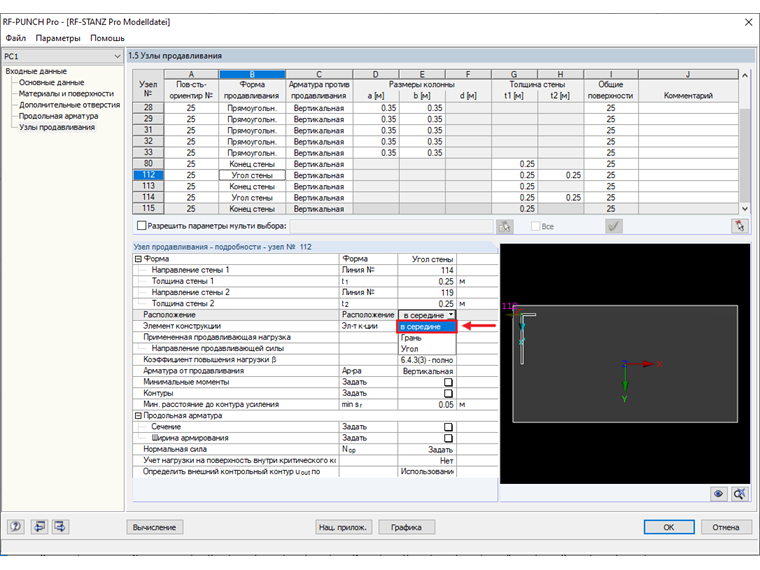Viewport: 760px width, 570px height.
Task: Click Конец стены cell in row 80
Action: 252,164
